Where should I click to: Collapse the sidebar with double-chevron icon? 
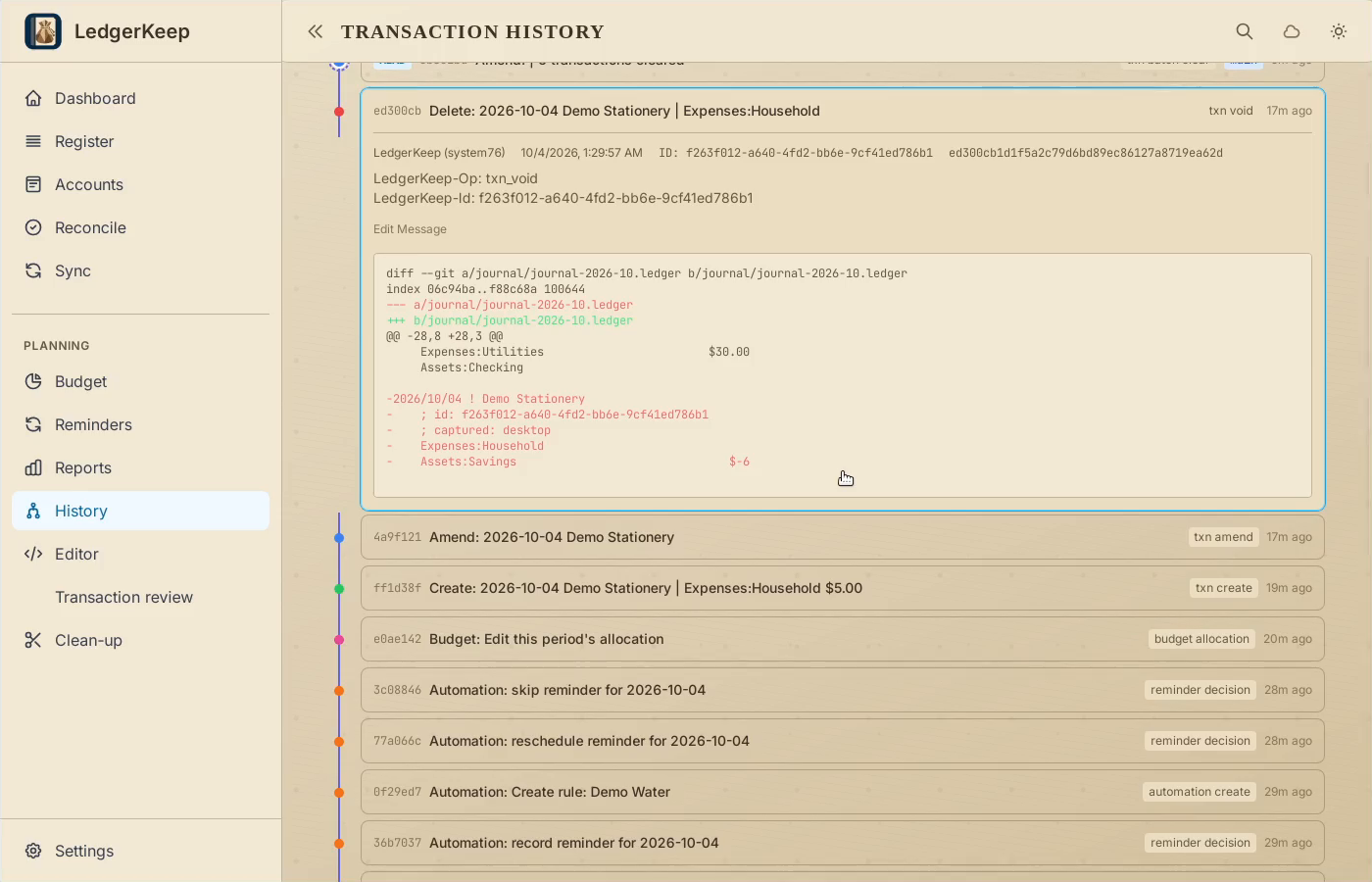[315, 31]
